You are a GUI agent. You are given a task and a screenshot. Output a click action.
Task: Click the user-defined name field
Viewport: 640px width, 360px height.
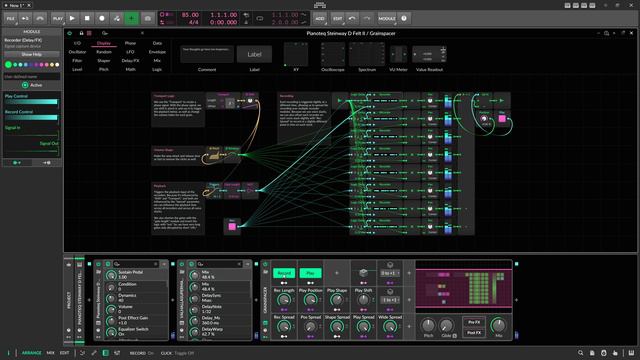(32, 76)
